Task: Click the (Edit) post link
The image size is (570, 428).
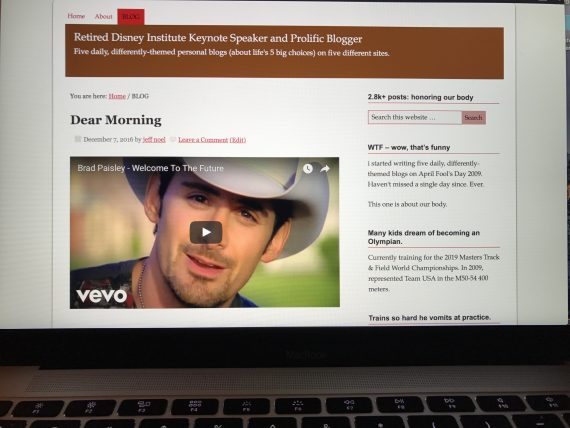Action: 238,140
